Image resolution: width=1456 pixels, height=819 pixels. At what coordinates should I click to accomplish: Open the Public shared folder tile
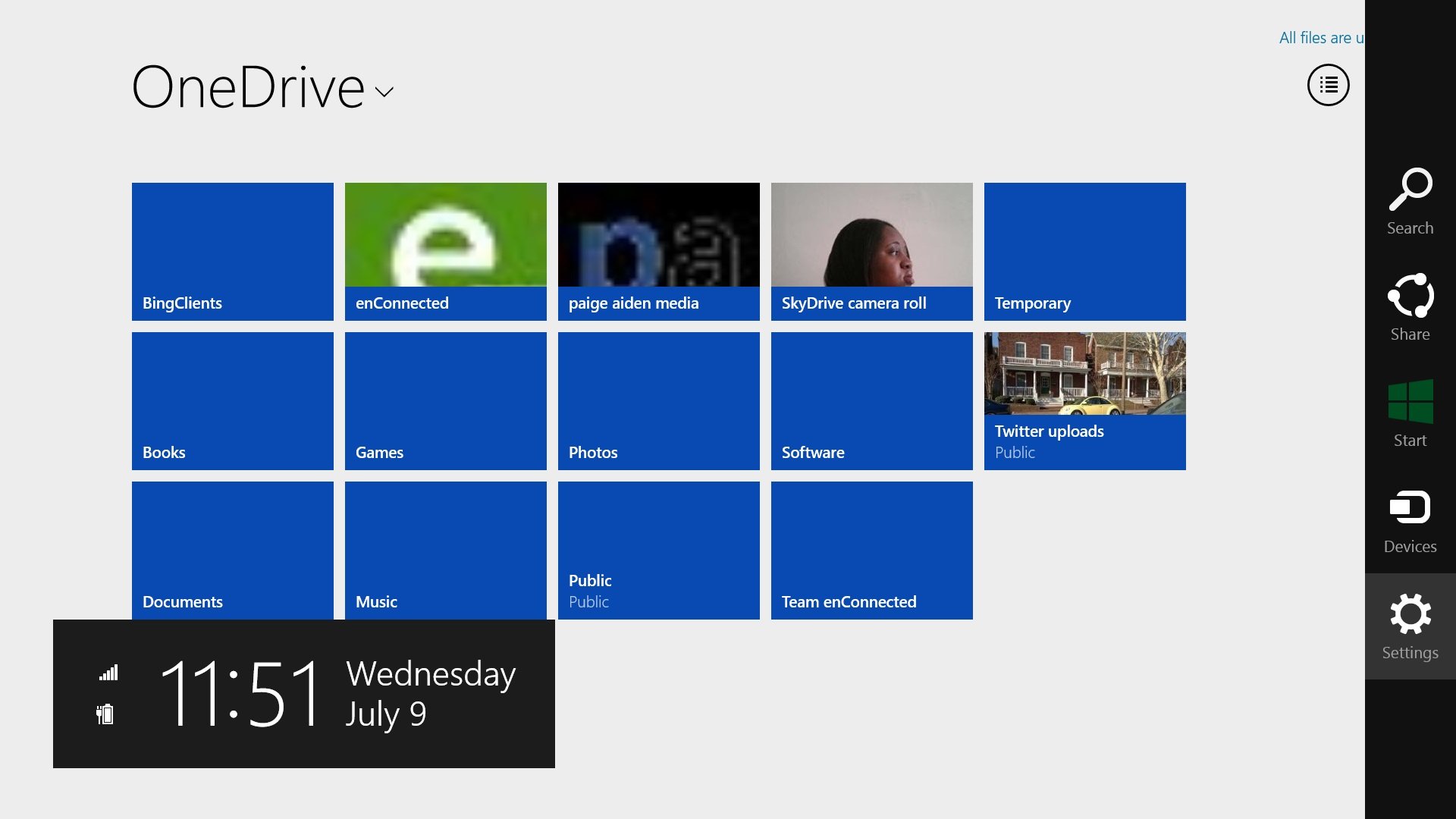tap(659, 551)
